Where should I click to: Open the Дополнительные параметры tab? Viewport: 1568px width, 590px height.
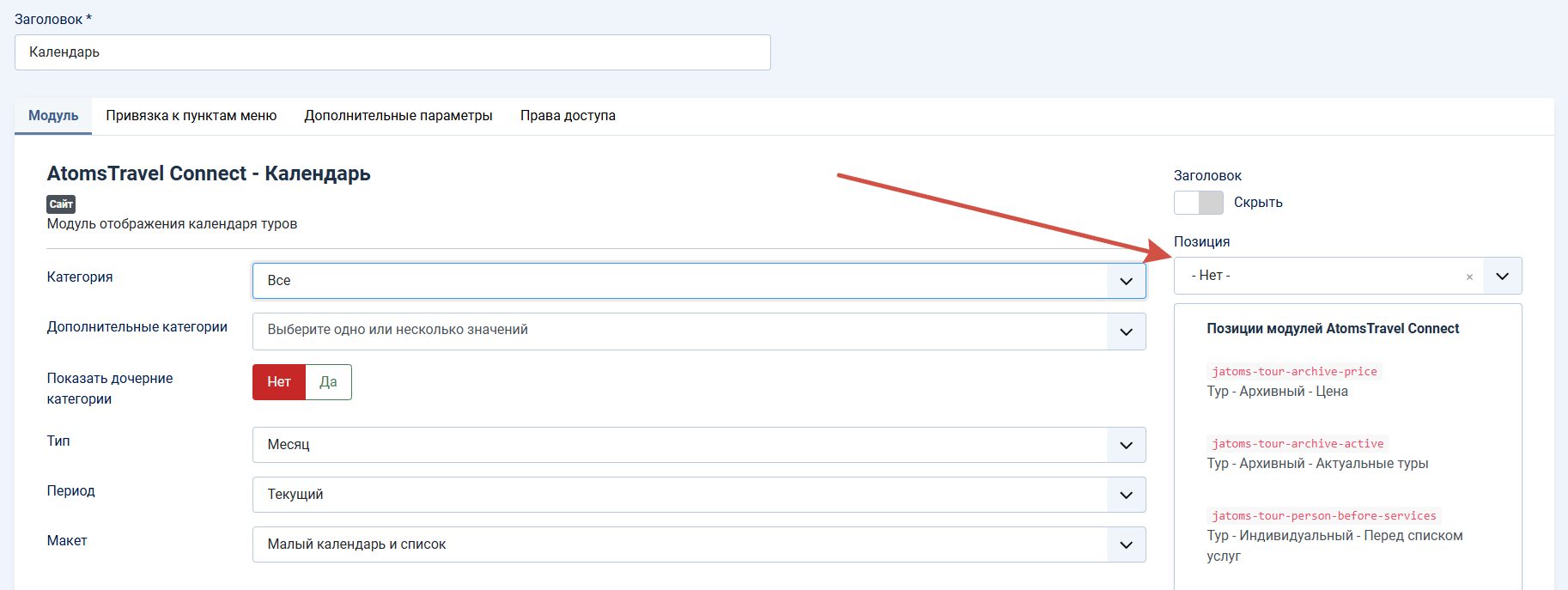(398, 116)
